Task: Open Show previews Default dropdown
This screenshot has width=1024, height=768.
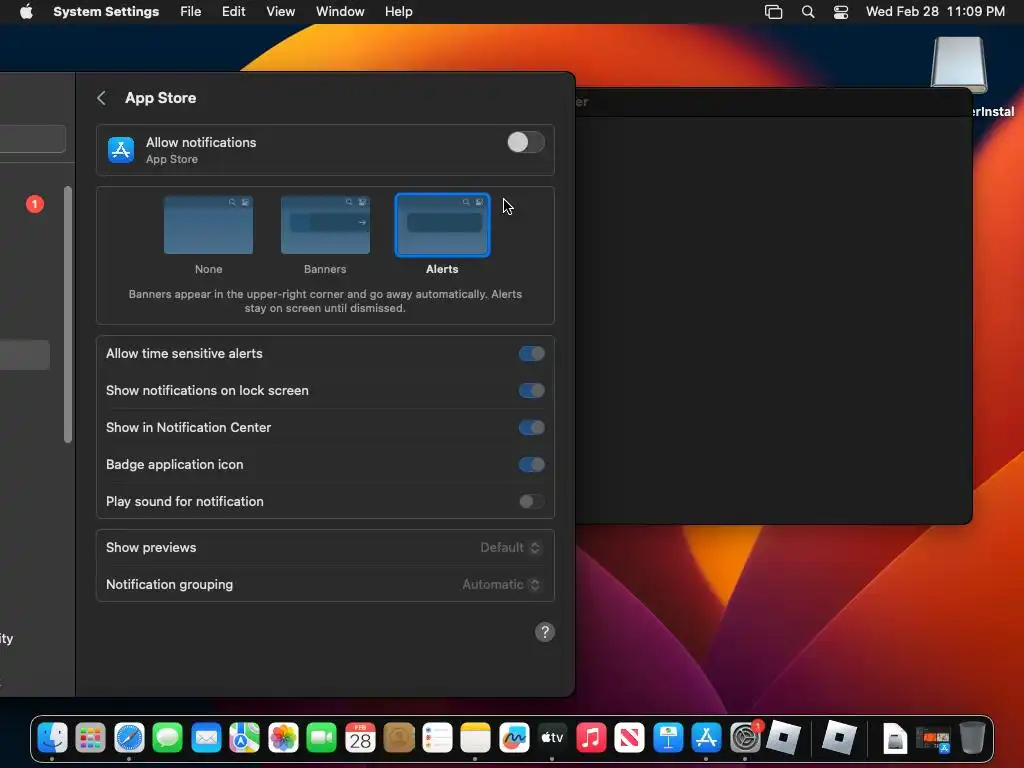Action: (x=511, y=547)
